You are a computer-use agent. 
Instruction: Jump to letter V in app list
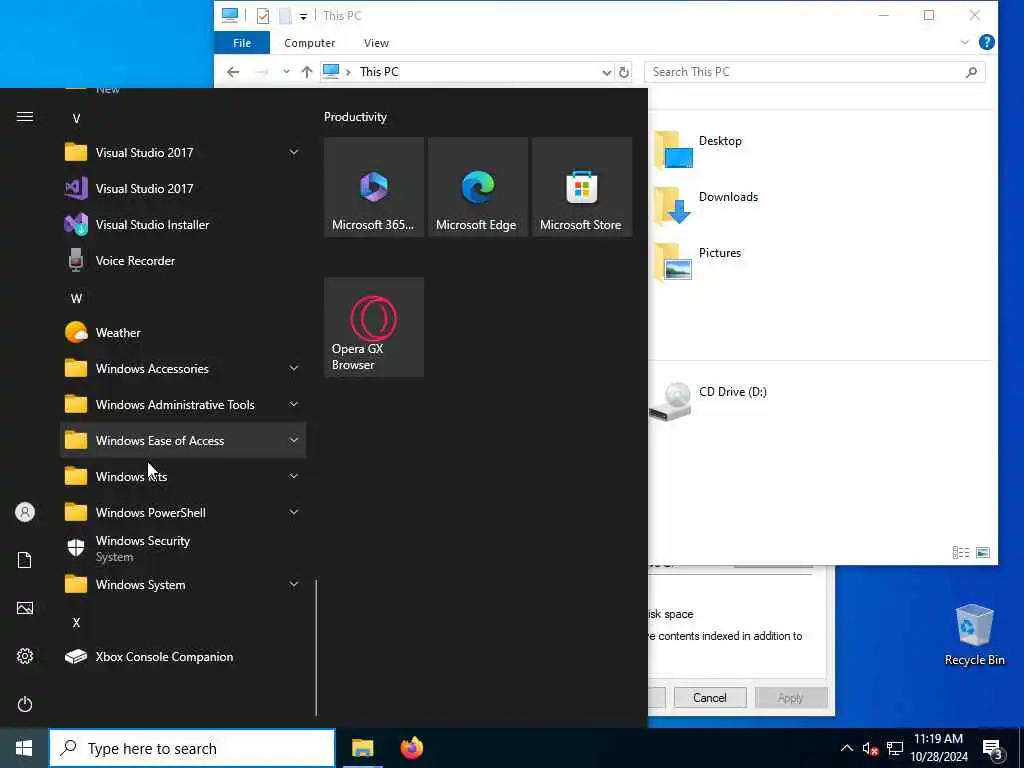coord(76,118)
